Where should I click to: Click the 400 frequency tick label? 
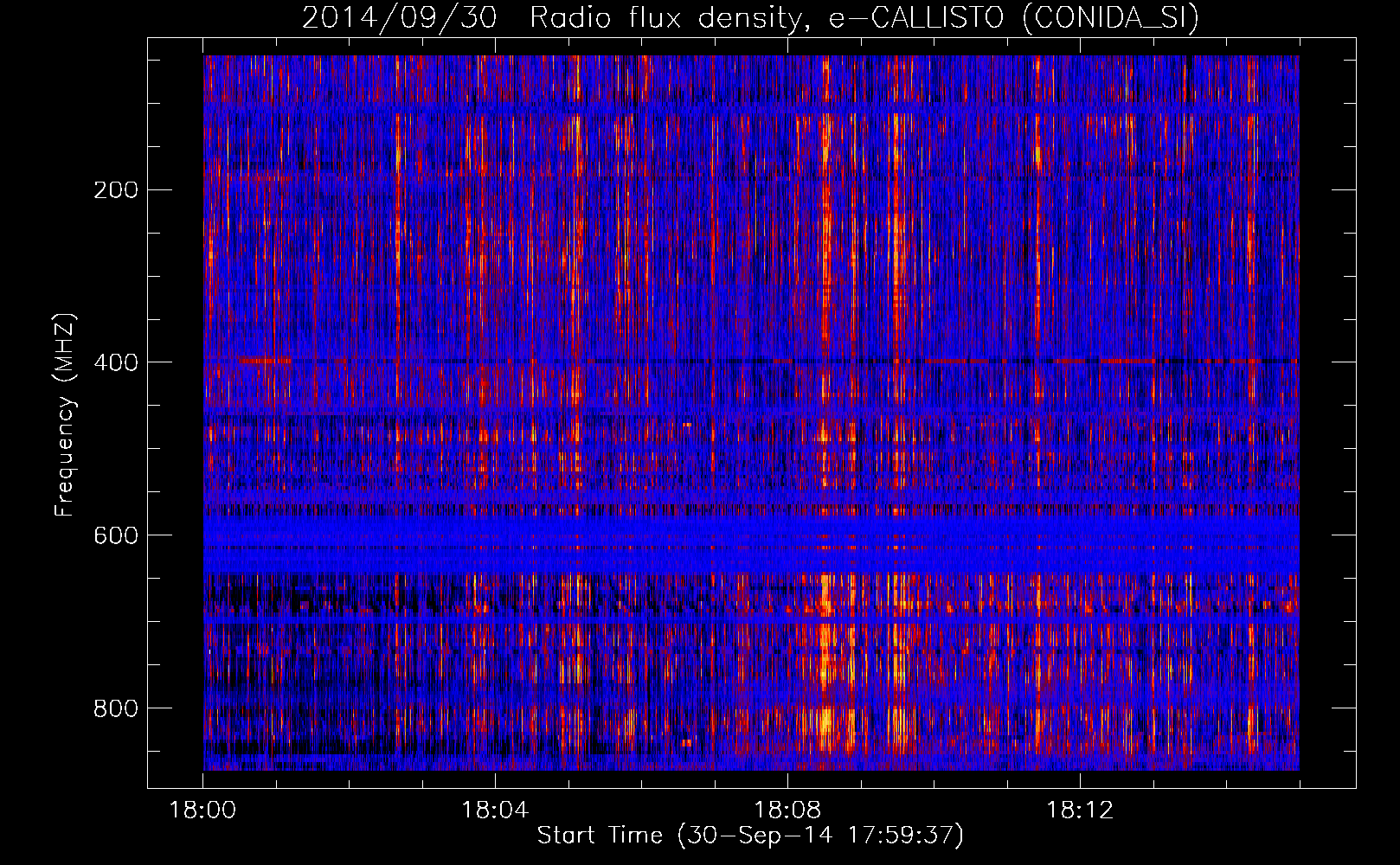click(116, 362)
